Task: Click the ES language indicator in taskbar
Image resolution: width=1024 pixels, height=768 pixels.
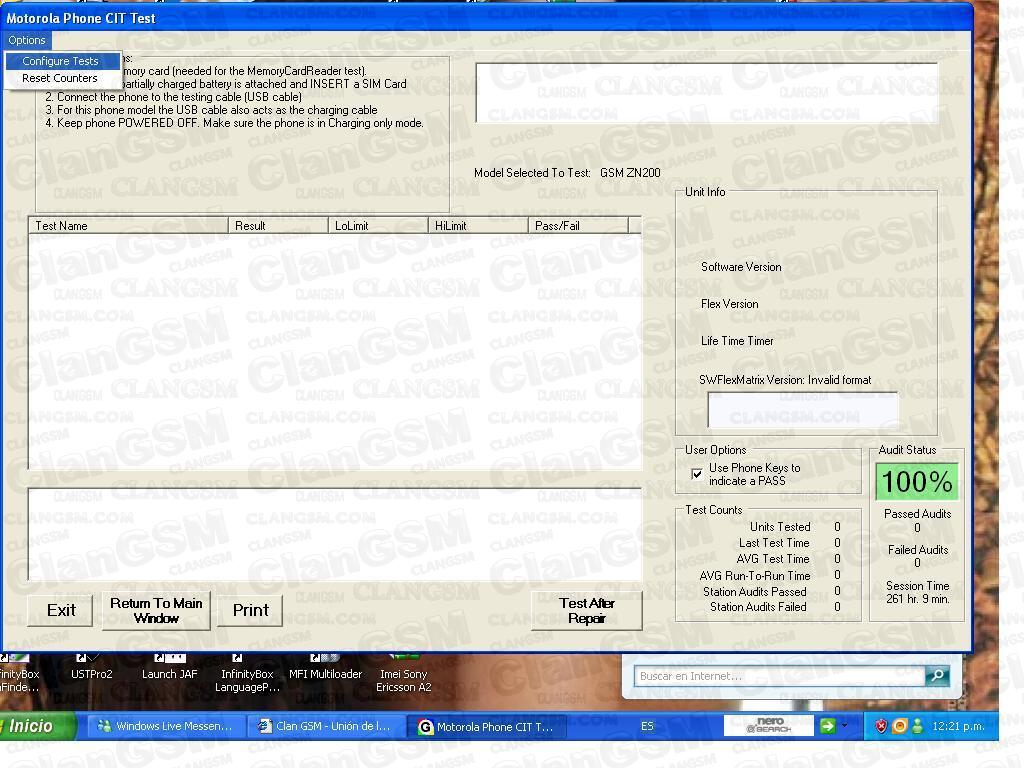Action: point(647,726)
